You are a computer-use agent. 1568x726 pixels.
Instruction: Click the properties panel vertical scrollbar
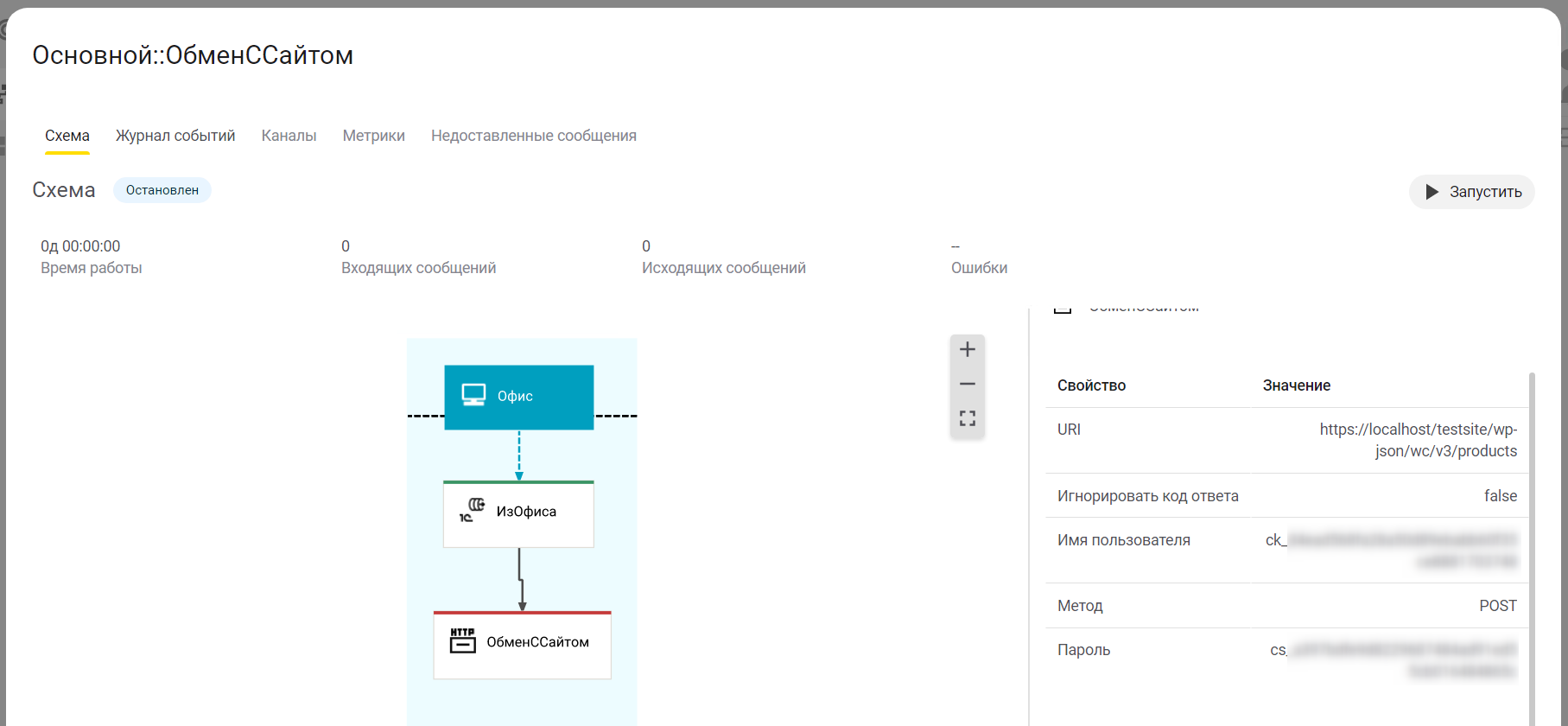click(1532, 549)
